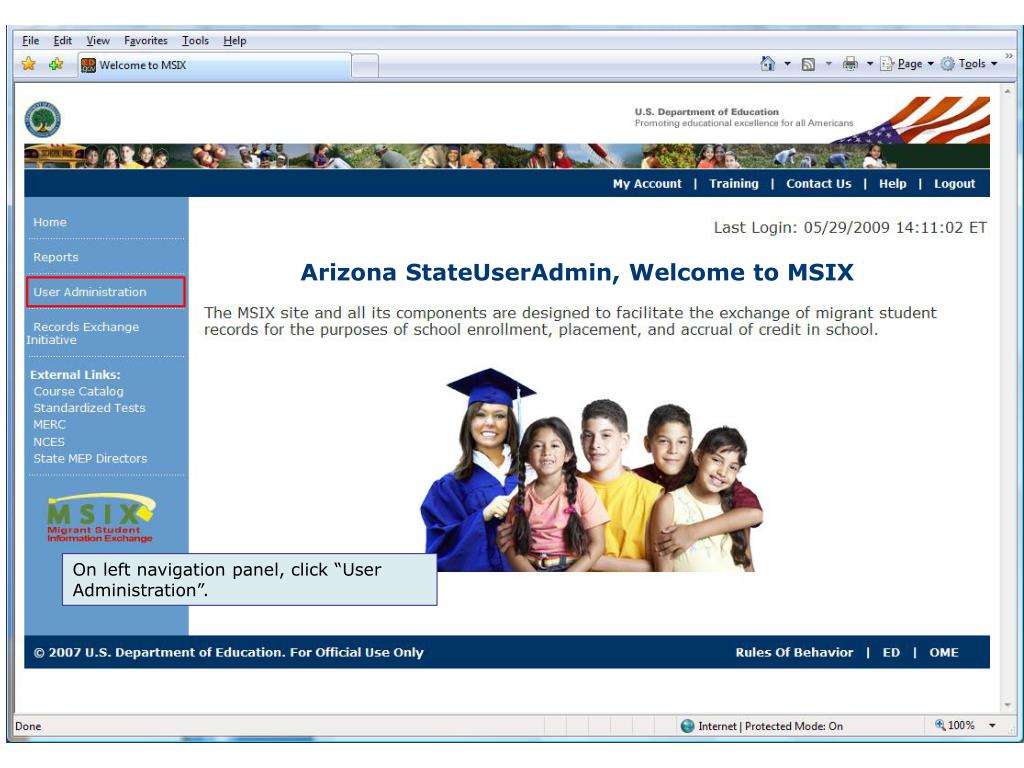The width and height of the screenshot is (1024, 768).
Task: Click the MSIX Migrant Student logo
Action: [x=101, y=519]
